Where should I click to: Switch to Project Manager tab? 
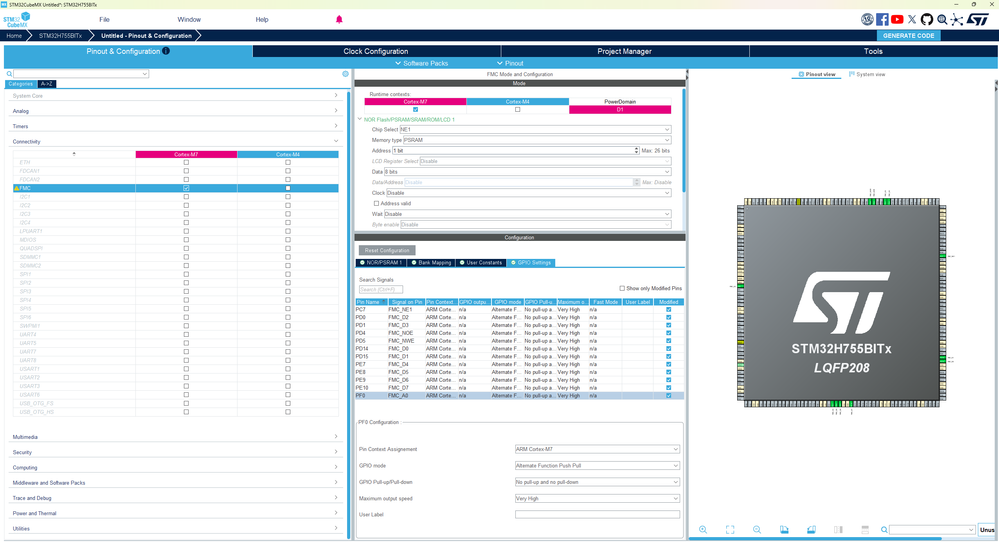coord(624,51)
